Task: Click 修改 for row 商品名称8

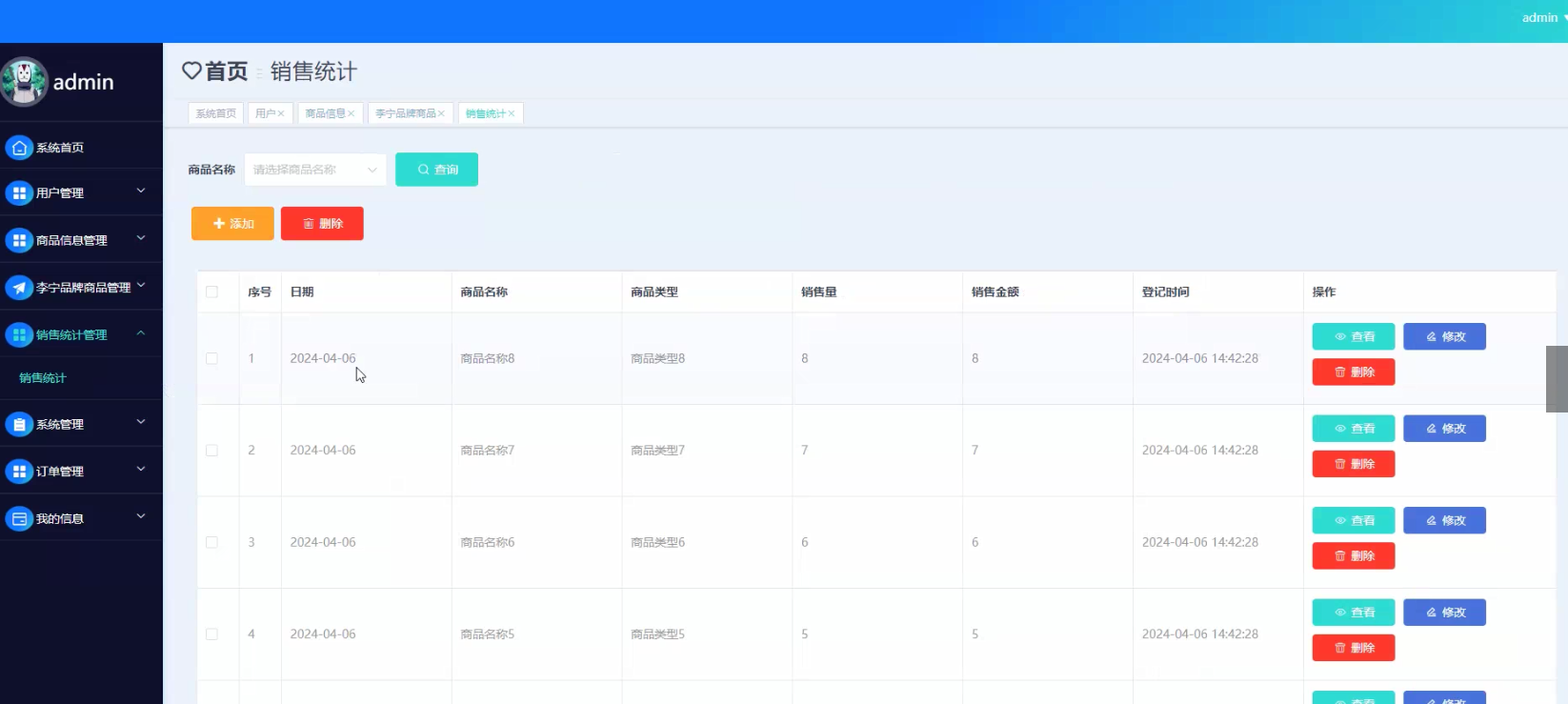Action: click(x=1444, y=336)
